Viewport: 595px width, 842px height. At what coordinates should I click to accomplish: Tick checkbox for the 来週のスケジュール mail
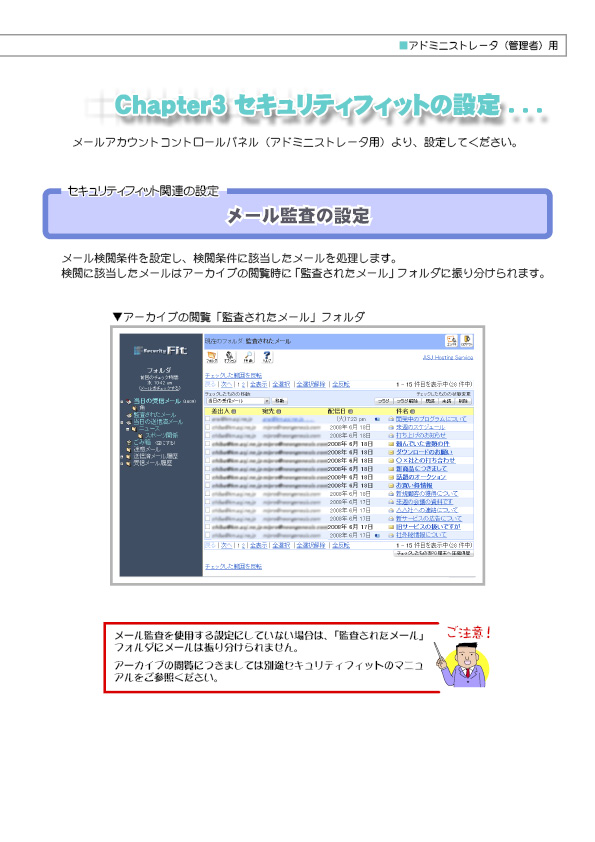click(208, 427)
